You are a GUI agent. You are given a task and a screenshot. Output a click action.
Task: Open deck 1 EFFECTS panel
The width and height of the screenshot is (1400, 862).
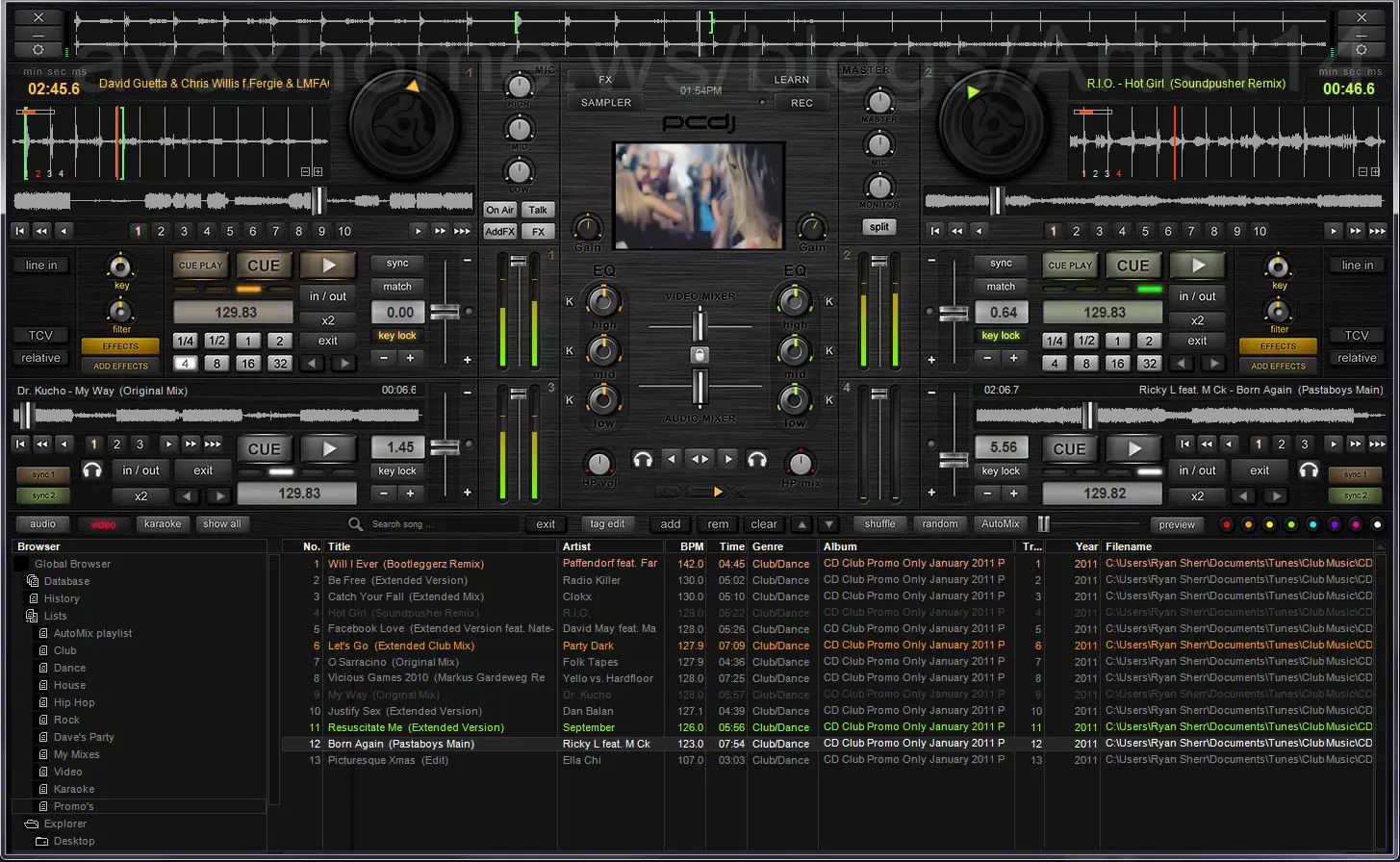point(120,346)
